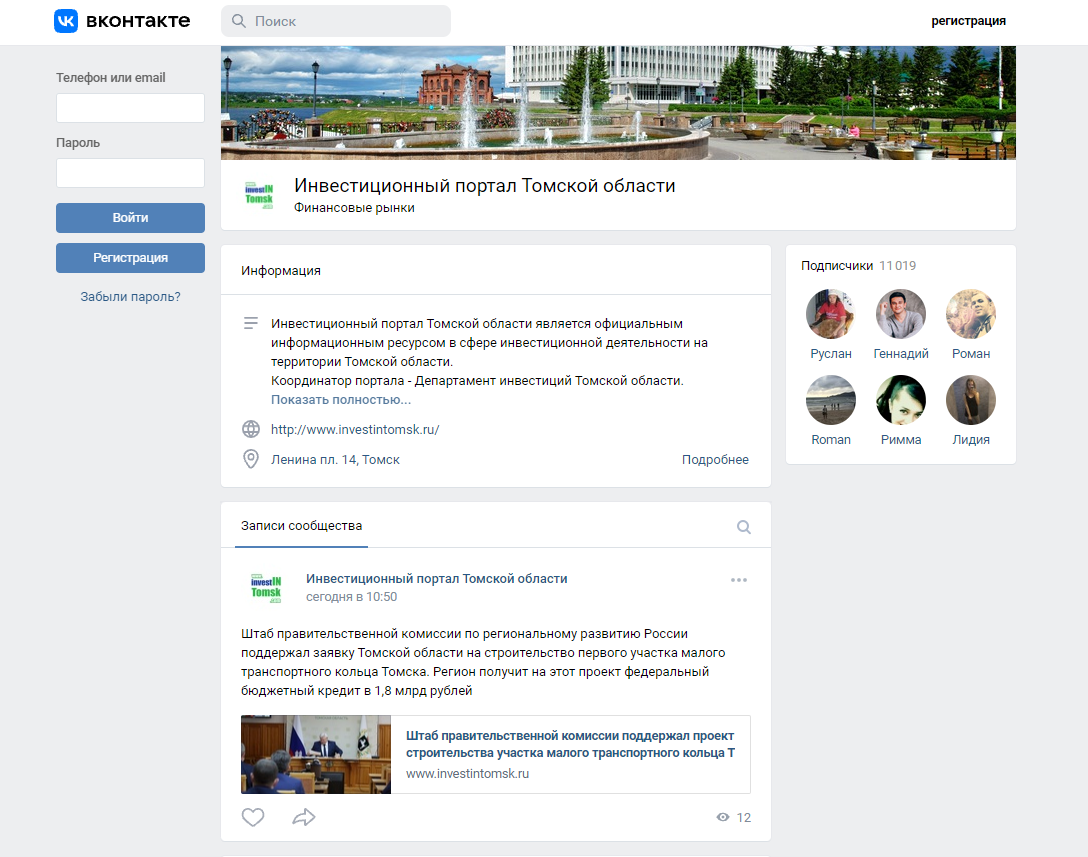Click name Геннадий under avatar
Viewport: 1088px width, 857px height.
point(901,354)
